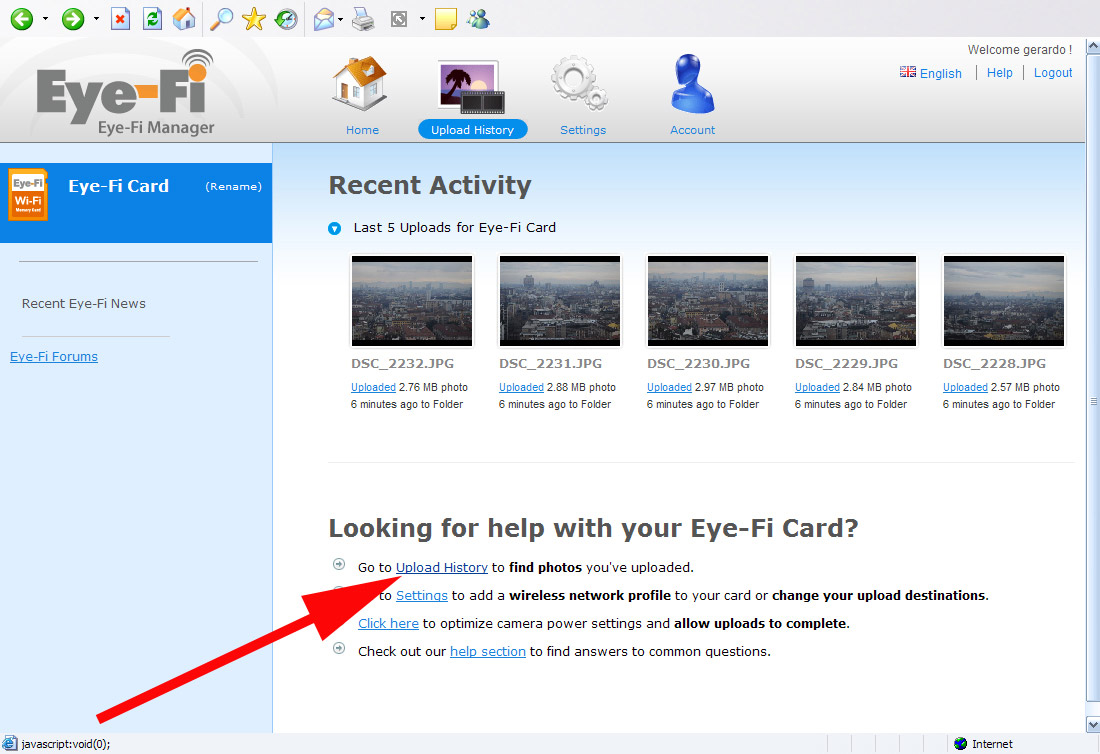Screen dimensions: 1100x754
Task: Click the vertical scrollbar thumb grip
Action: (1093, 402)
